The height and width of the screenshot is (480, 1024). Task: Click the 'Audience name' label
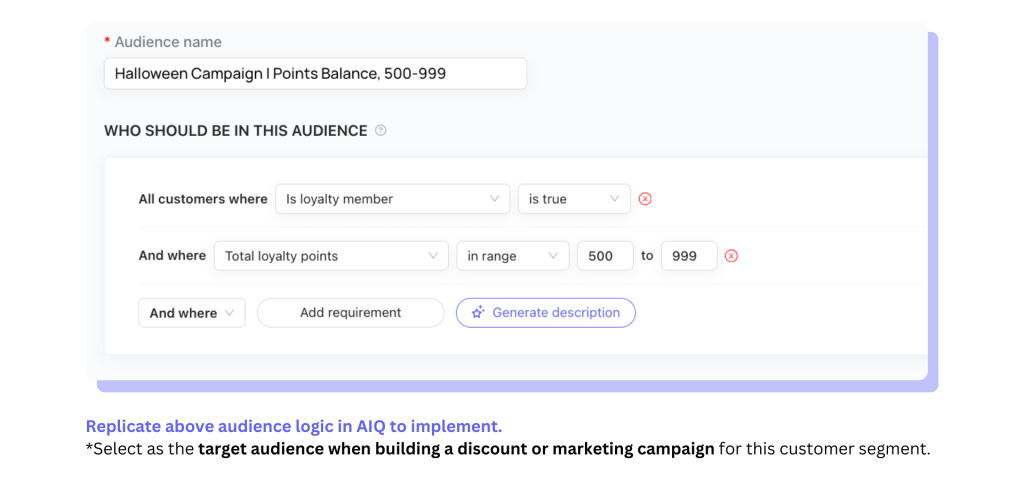(x=168, y=42)
